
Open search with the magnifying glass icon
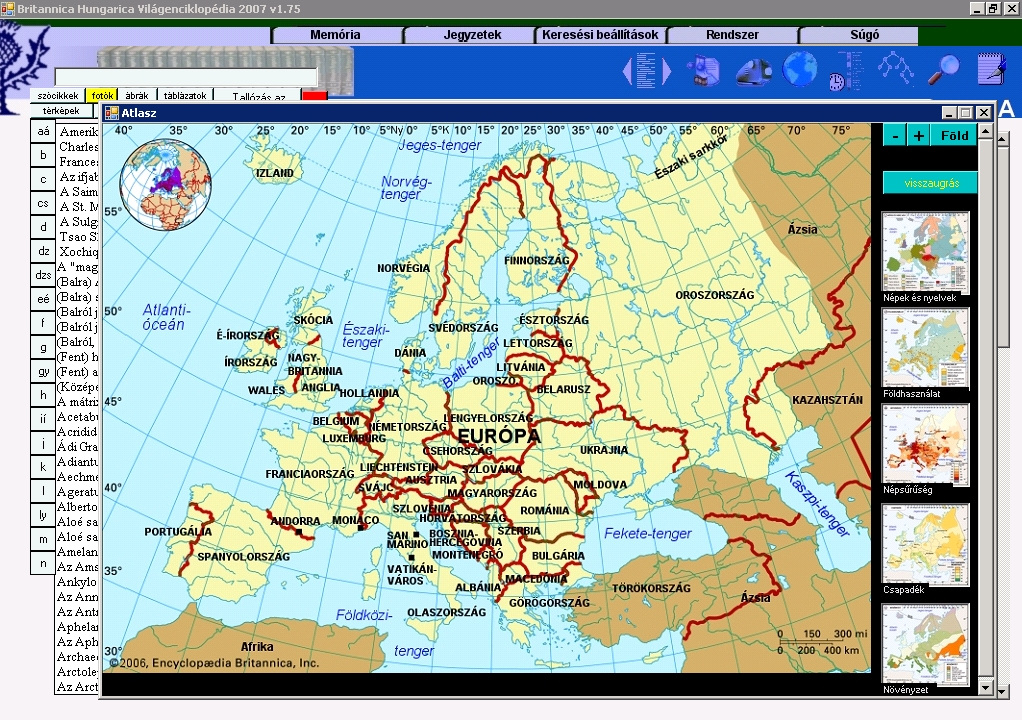point(944,69)
